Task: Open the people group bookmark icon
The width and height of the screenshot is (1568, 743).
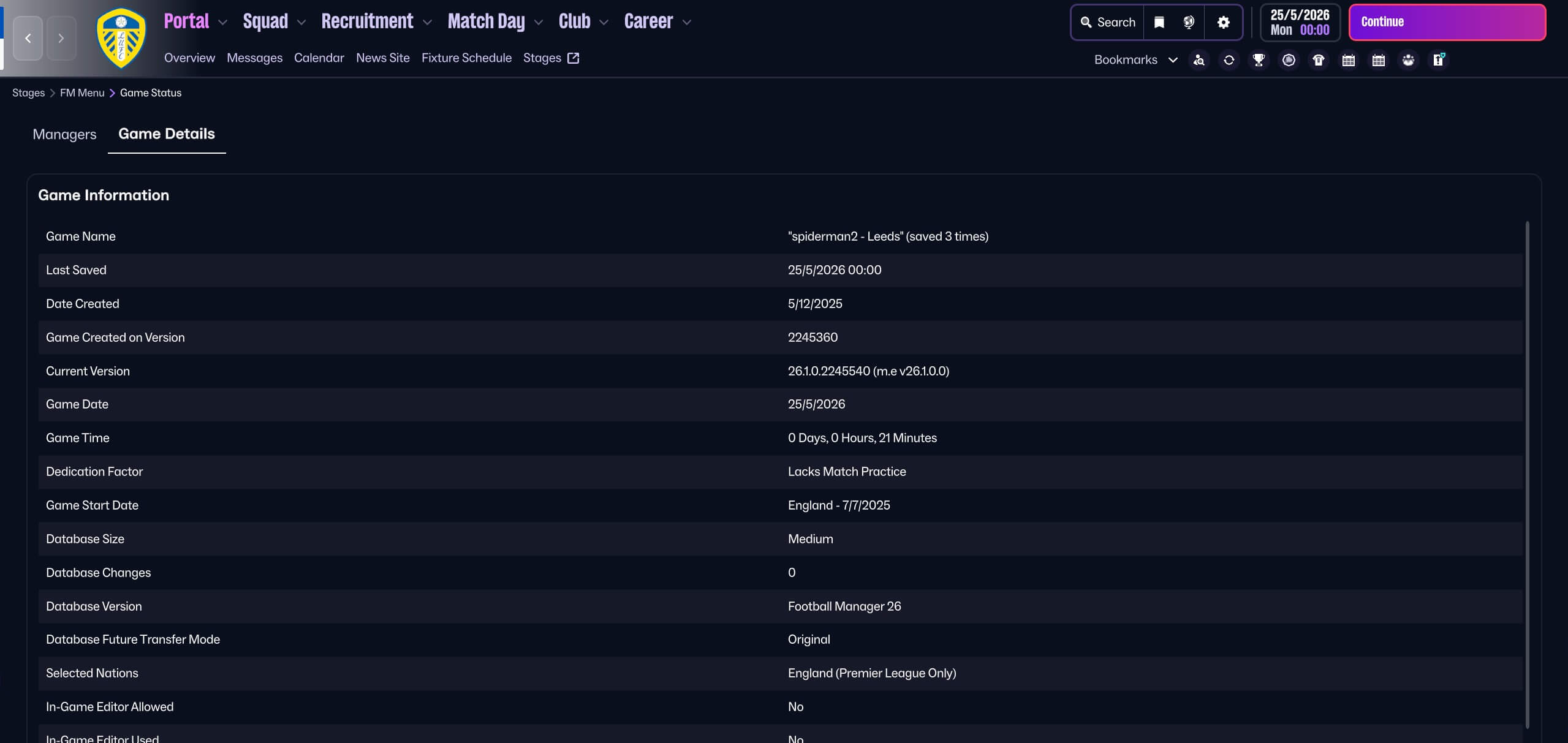Action: click(x=1408, y=60)
